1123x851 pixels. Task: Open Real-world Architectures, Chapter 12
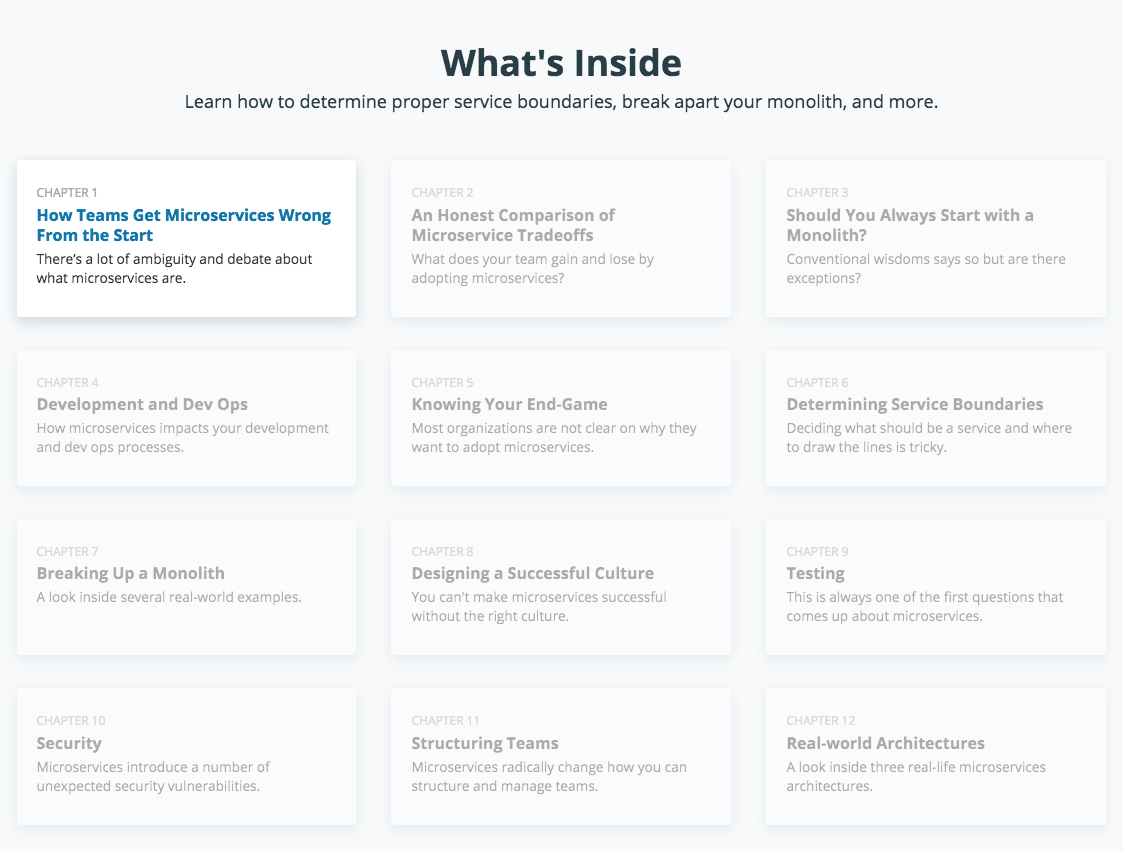coord(885,743)
